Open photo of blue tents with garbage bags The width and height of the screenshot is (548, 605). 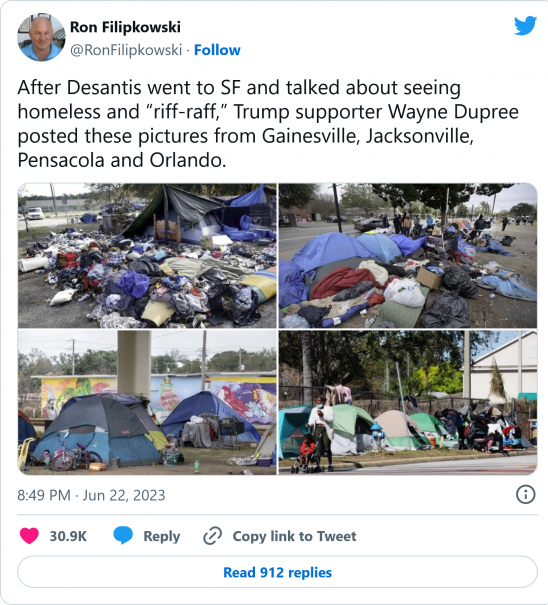click(x=408, y=256)
